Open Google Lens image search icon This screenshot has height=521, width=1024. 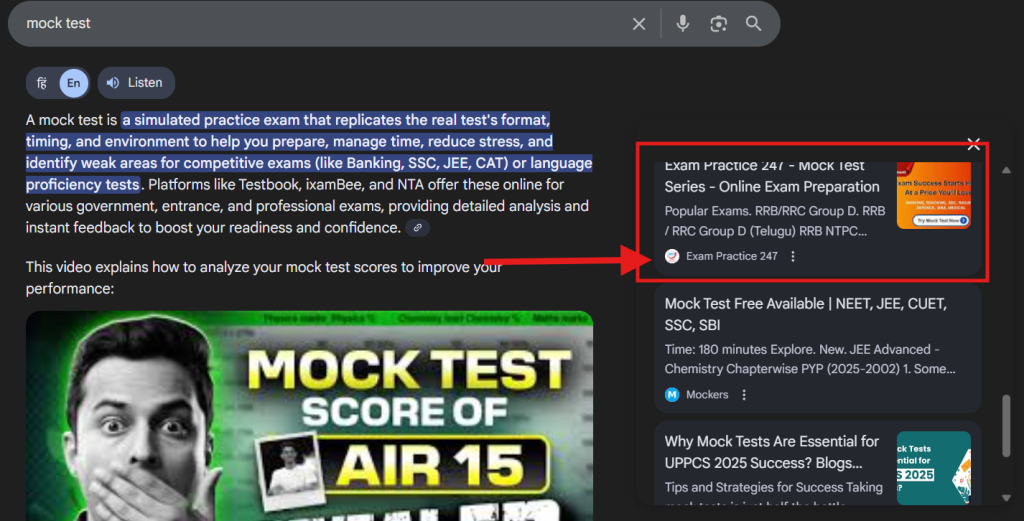pos(718,24)
